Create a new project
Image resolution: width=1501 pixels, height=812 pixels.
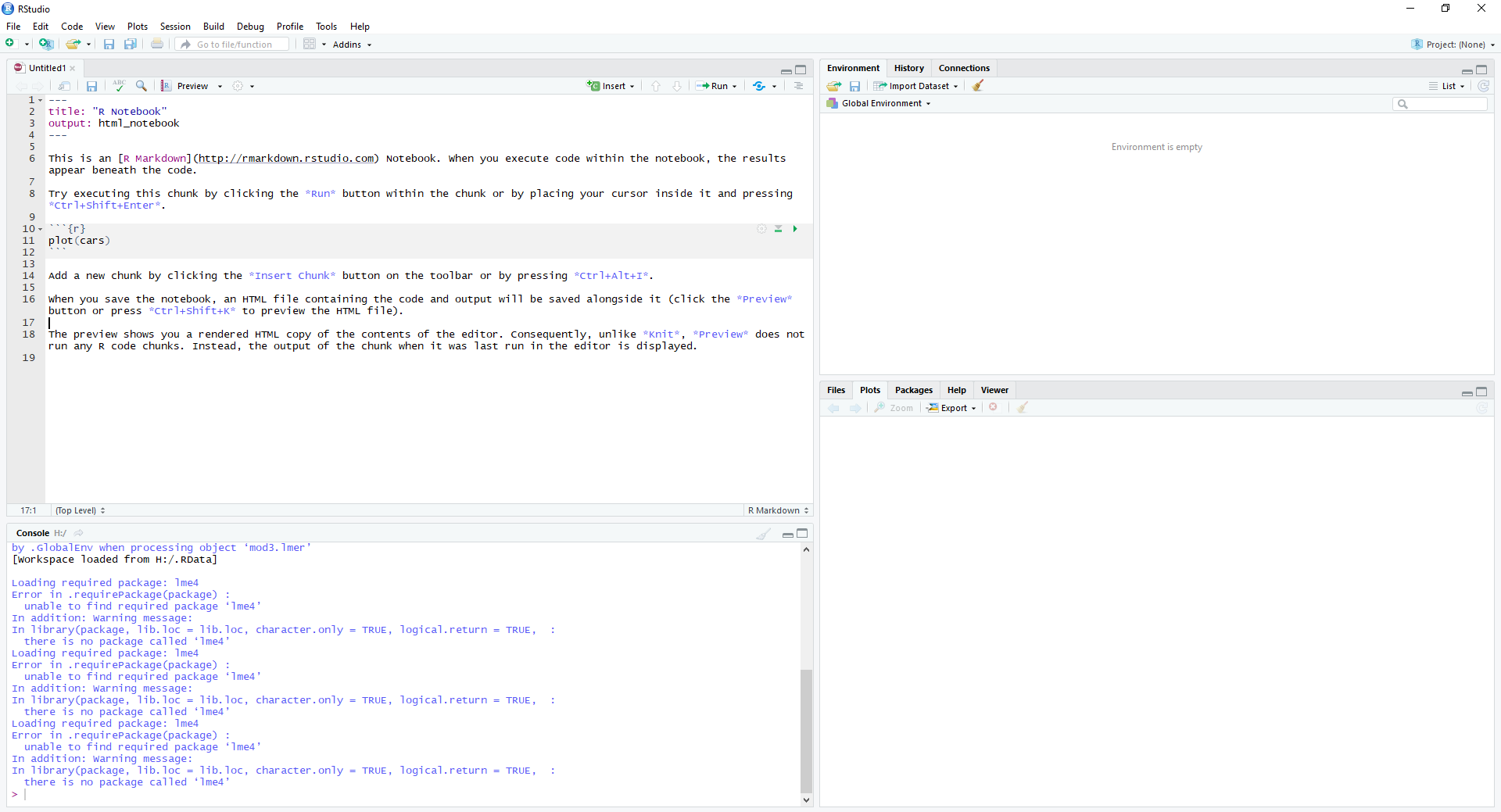46,44
